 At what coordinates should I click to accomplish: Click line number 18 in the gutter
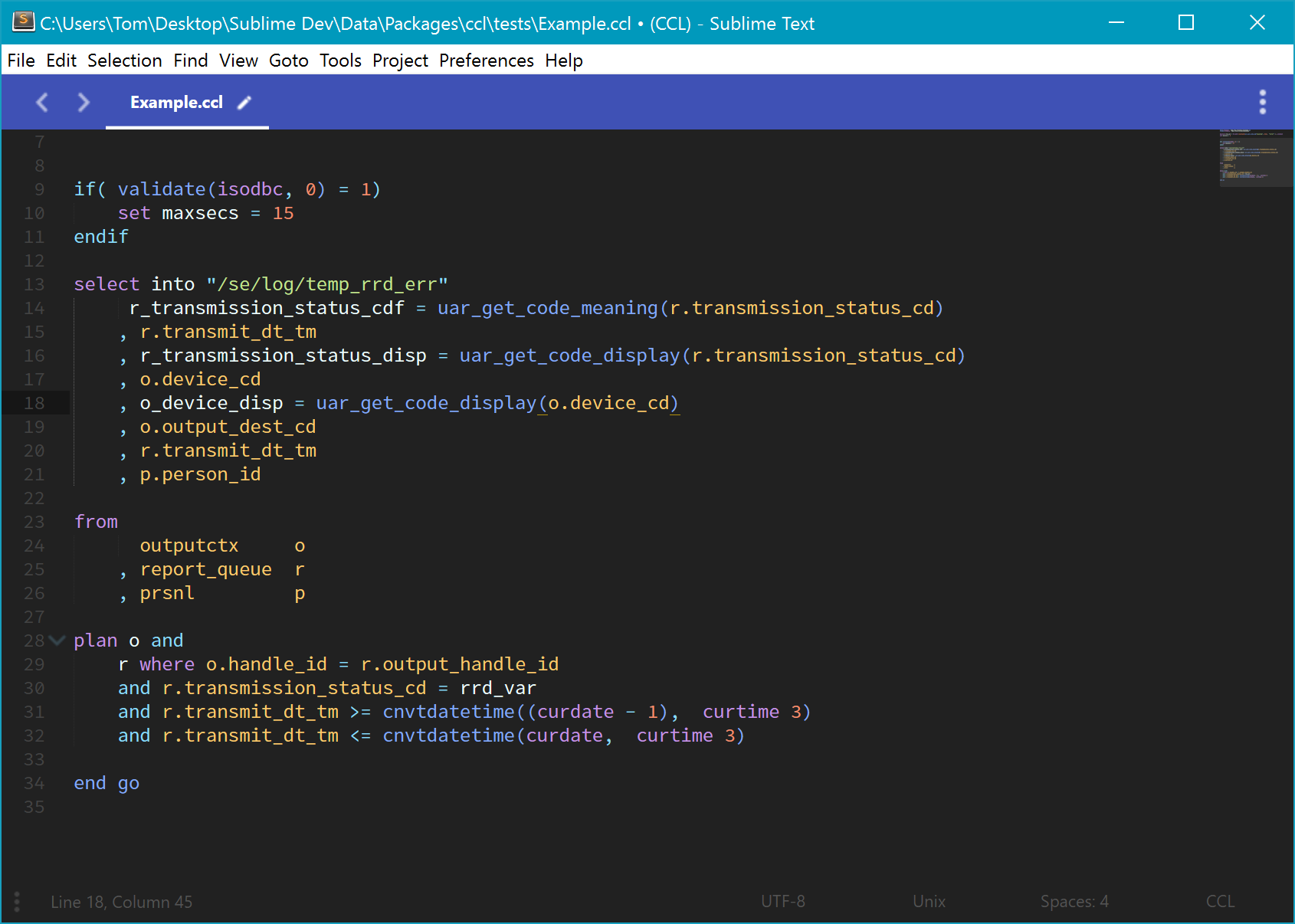(x=34, y=403)
